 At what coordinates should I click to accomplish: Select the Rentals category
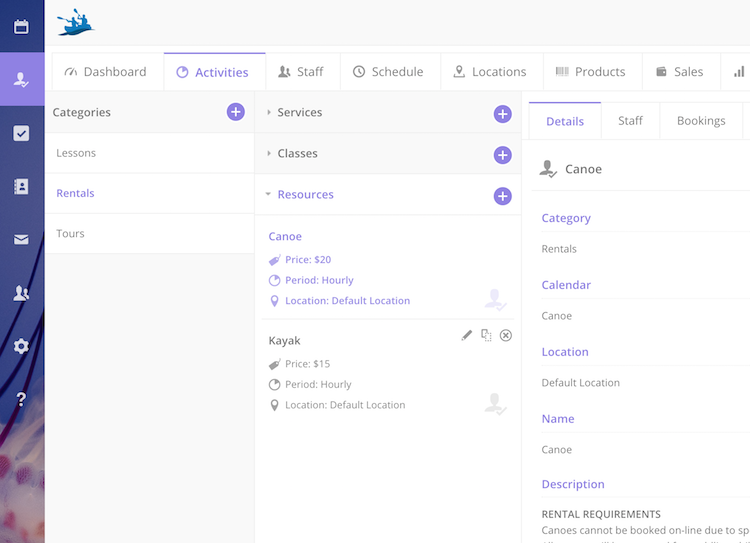[x=149, y=193]
